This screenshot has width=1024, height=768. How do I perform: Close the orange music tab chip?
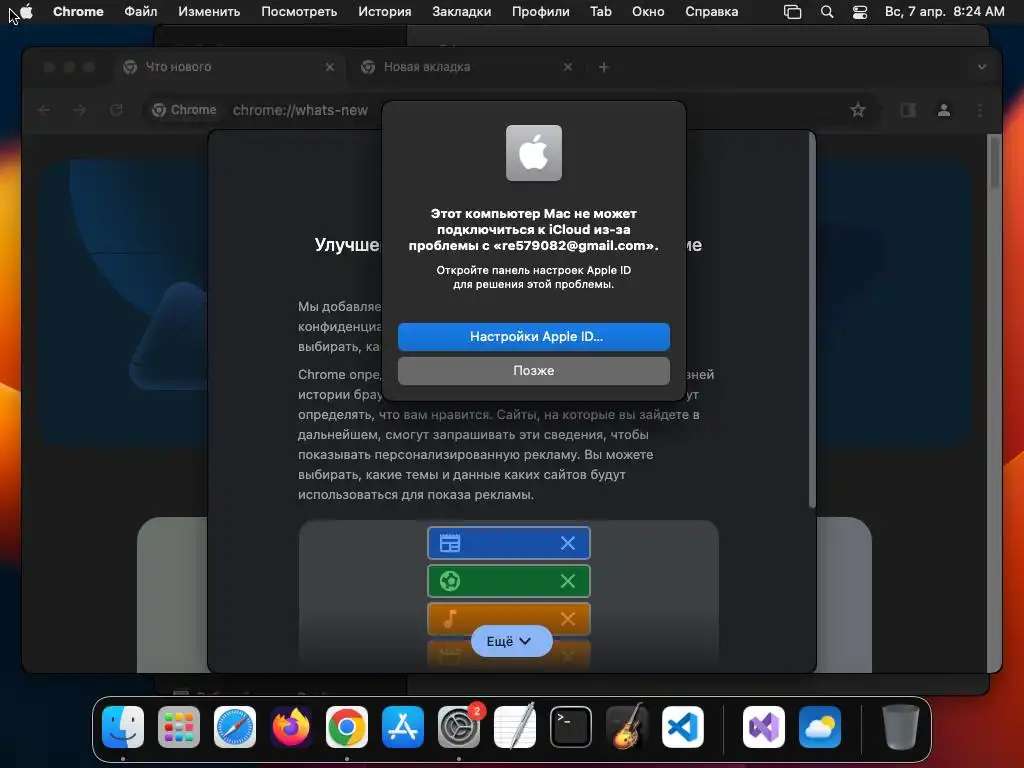[568, 619]
